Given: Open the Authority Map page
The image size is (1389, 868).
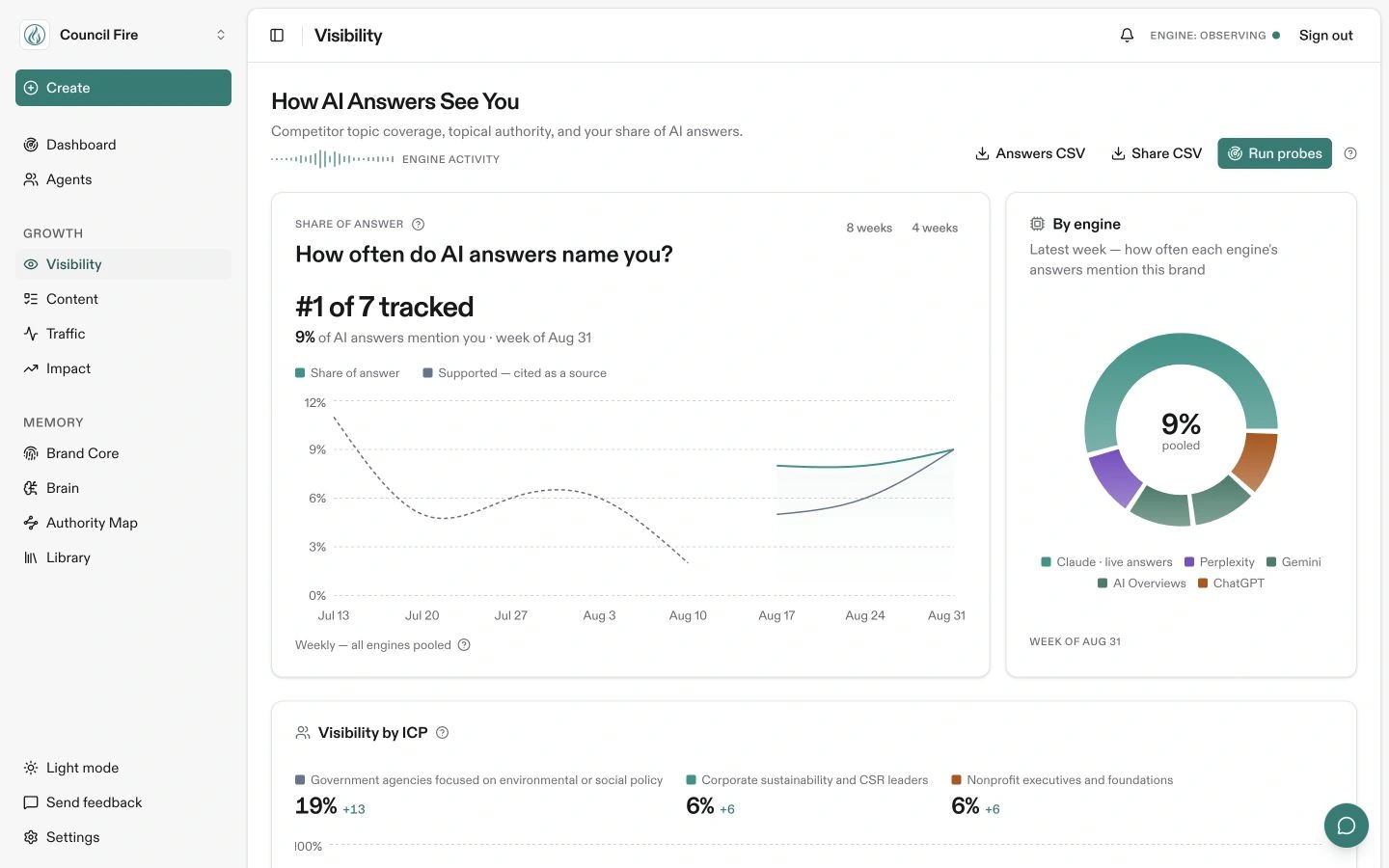Looking at the screenshot, I should pyautogui.click(x=123, y=523).
